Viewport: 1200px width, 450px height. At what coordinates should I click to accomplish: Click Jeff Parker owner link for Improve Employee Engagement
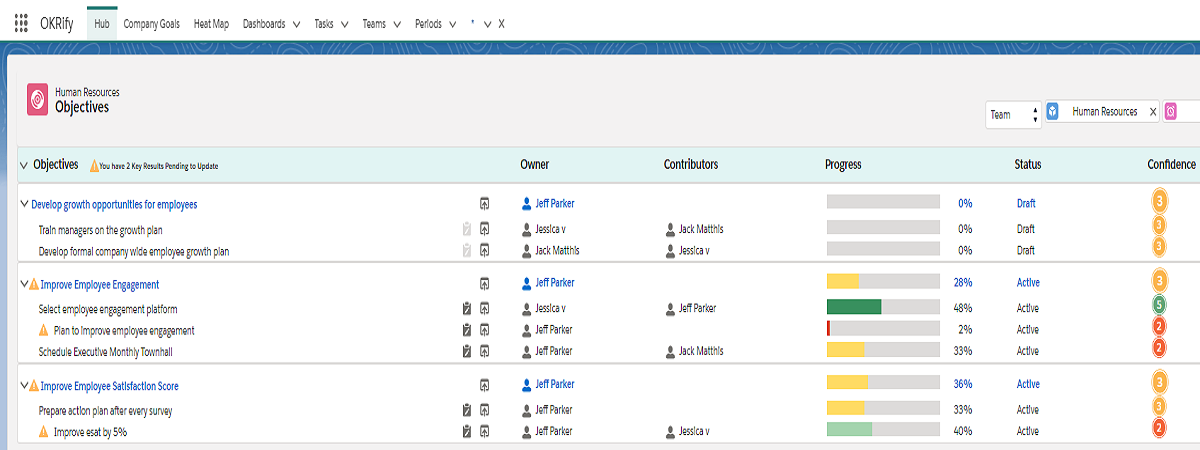click(x=554, y=283)
